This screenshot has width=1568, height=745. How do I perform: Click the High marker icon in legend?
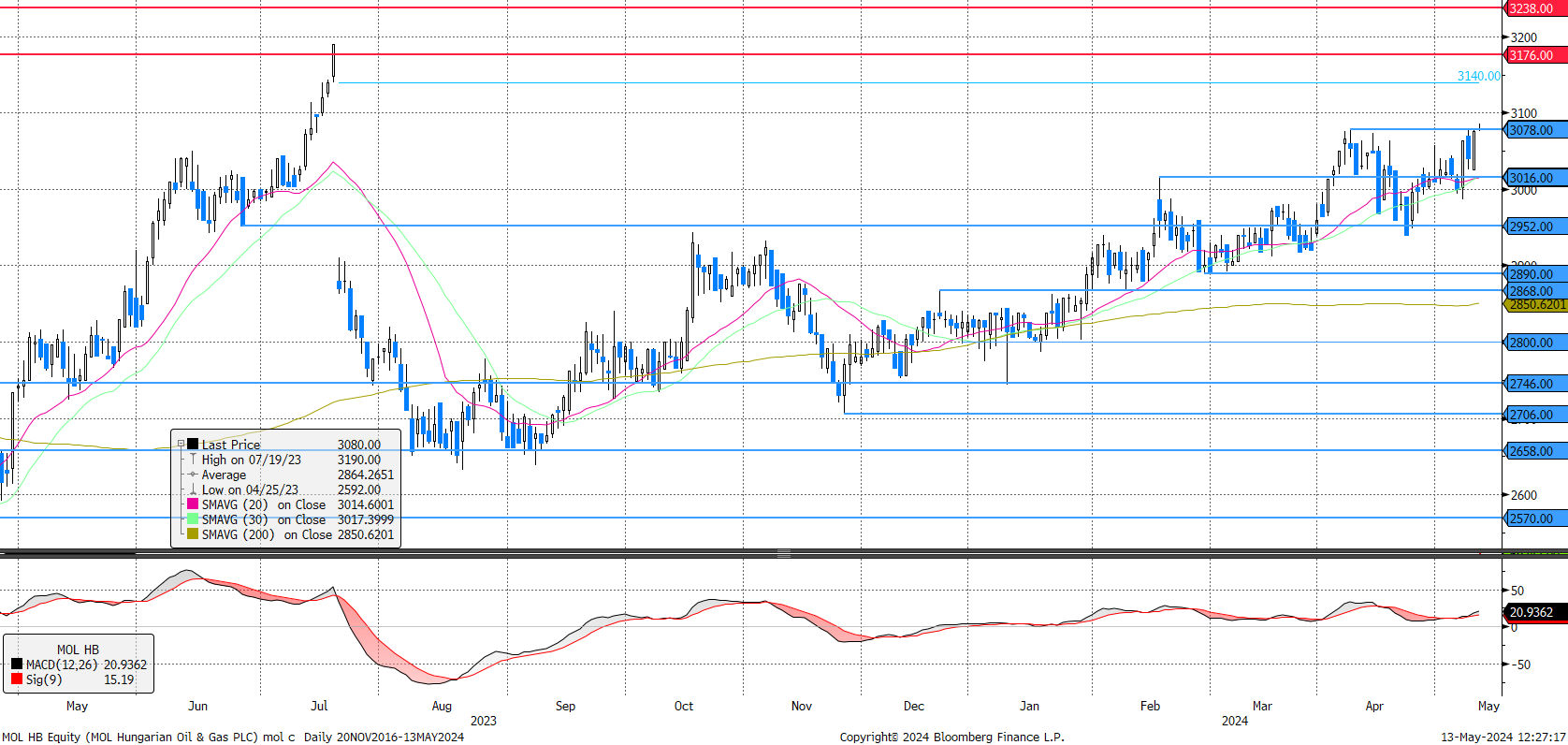[x=193, y=460]
